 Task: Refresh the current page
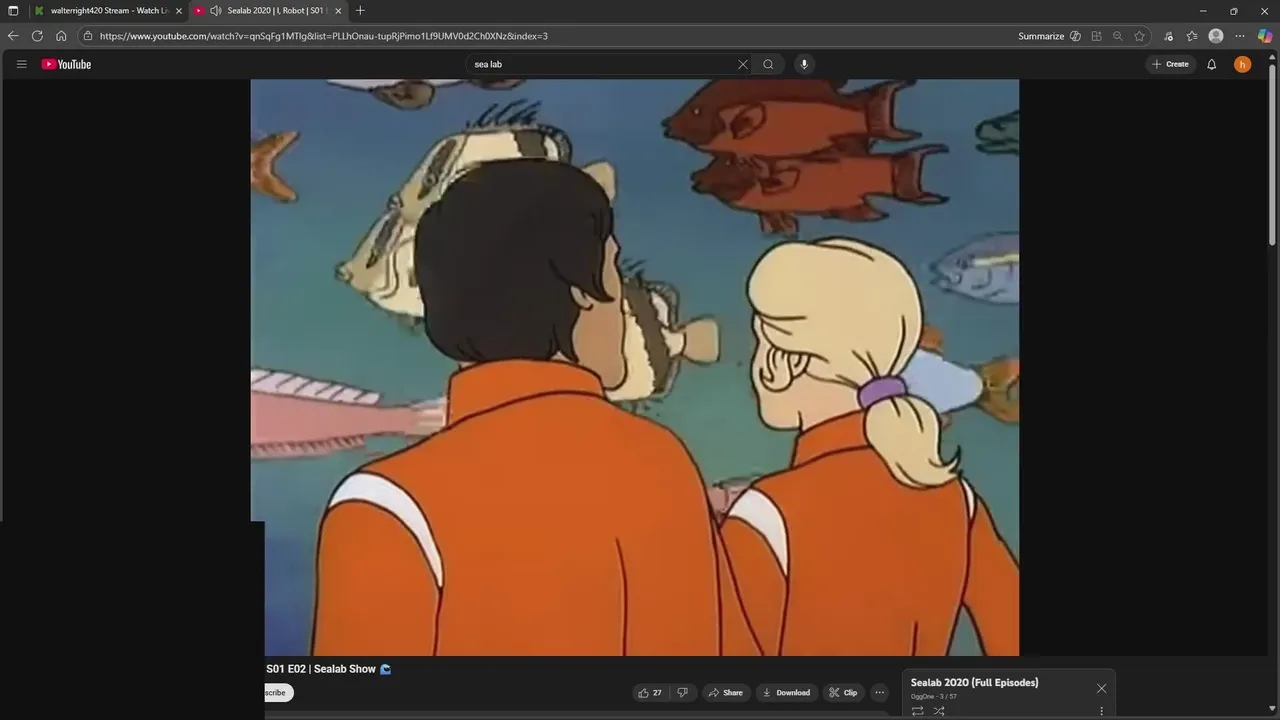(x=37, y=36)
